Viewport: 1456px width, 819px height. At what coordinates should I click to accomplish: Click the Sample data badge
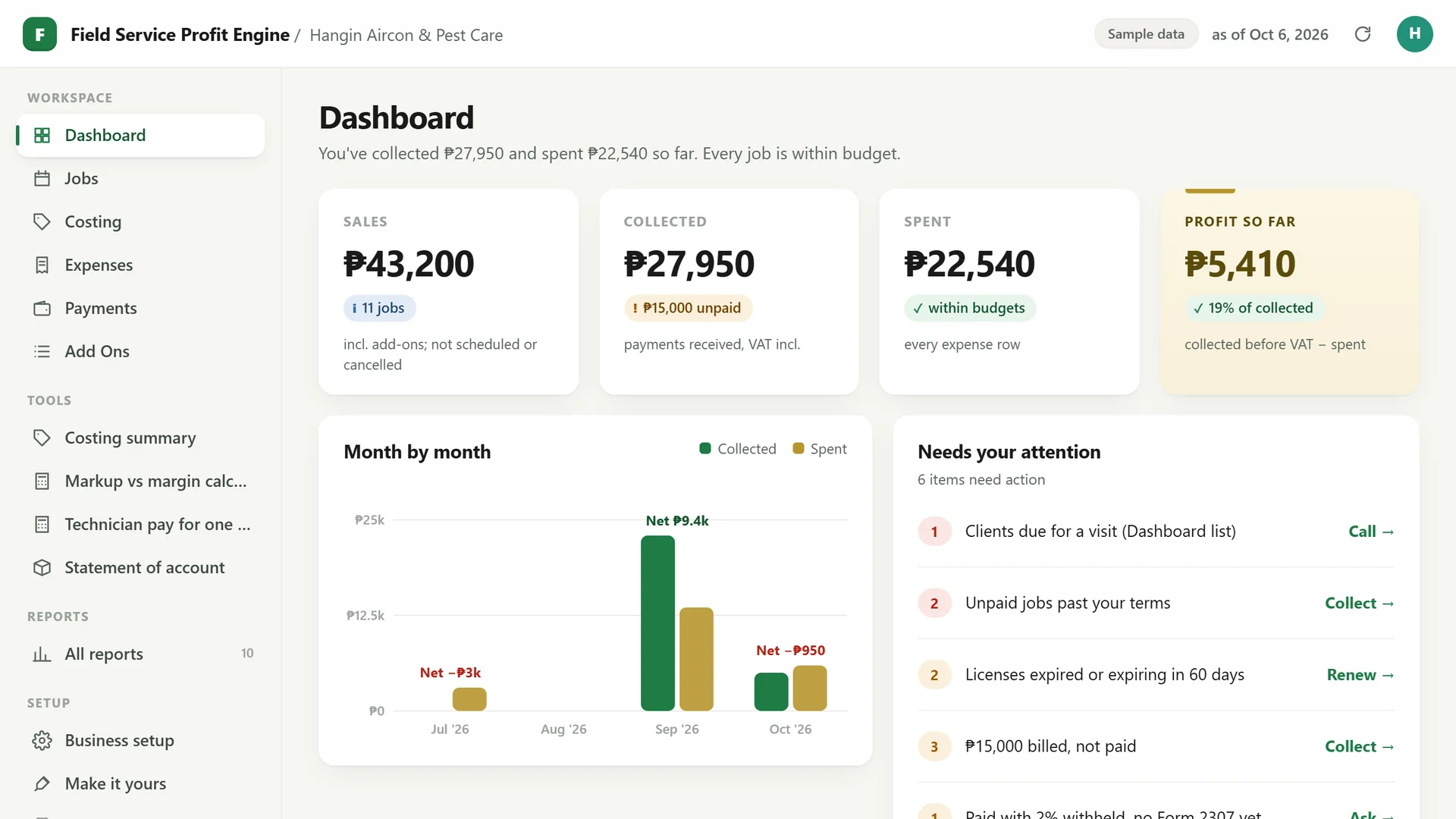click(1146, 34)
